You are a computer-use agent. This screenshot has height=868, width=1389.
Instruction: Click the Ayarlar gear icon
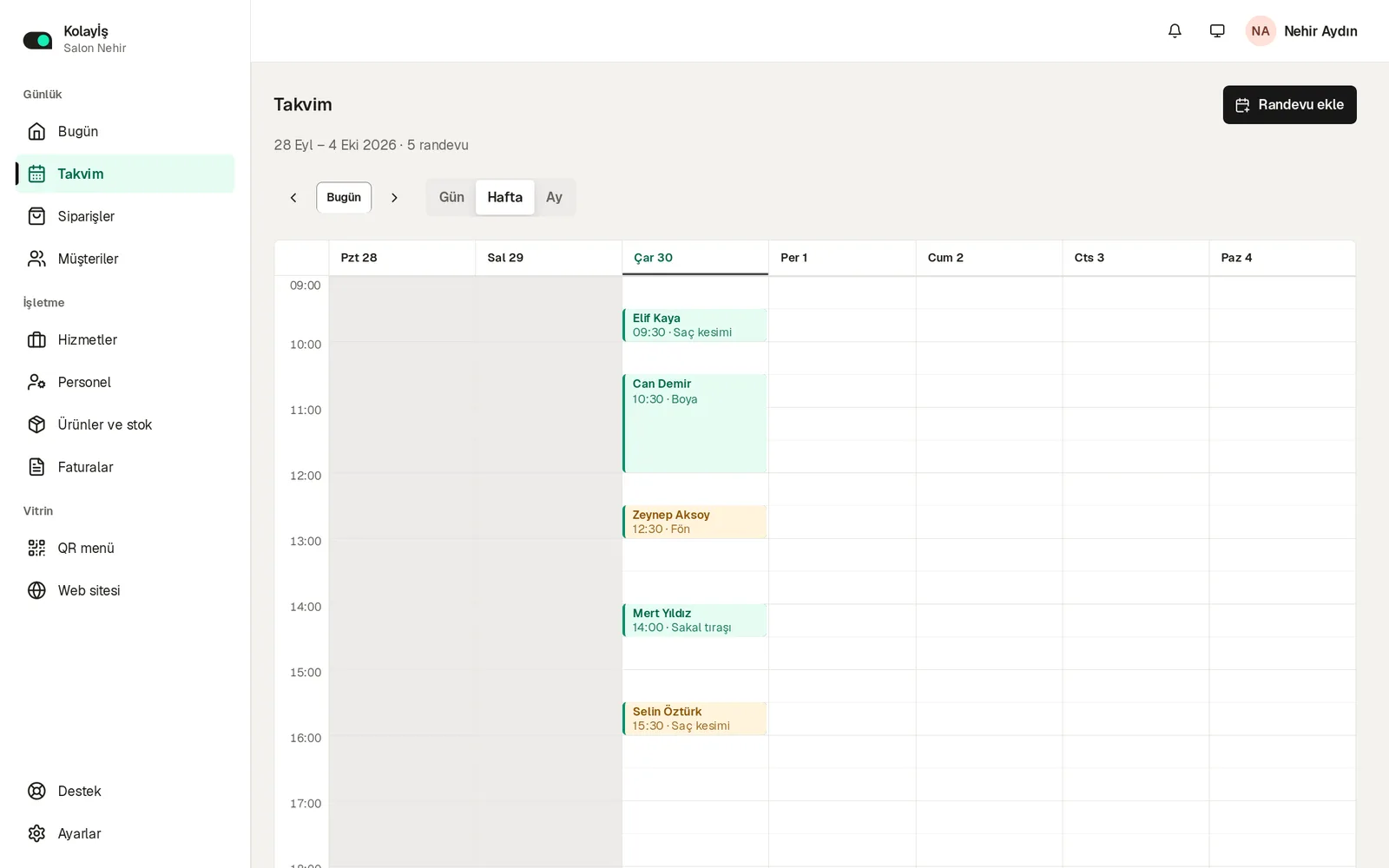coord(36,833)
